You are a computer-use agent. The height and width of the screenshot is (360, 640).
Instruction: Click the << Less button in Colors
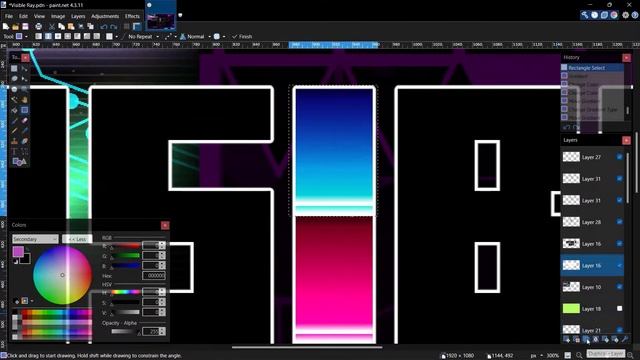77,239
